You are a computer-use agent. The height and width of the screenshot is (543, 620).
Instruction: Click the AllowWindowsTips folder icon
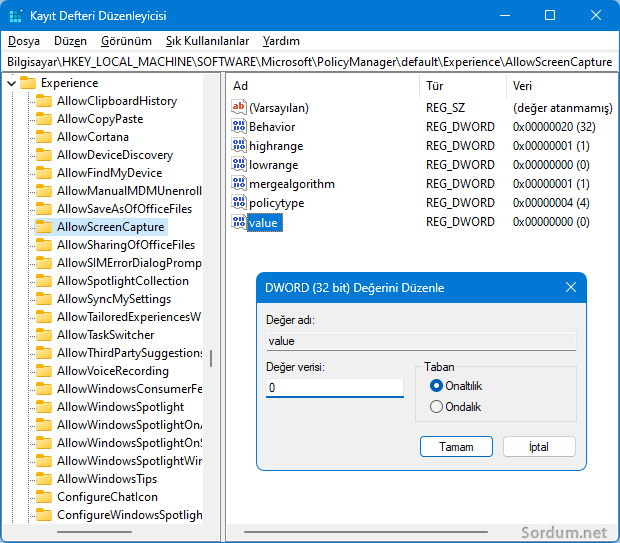pyautogui.click(x=43, y=479)
